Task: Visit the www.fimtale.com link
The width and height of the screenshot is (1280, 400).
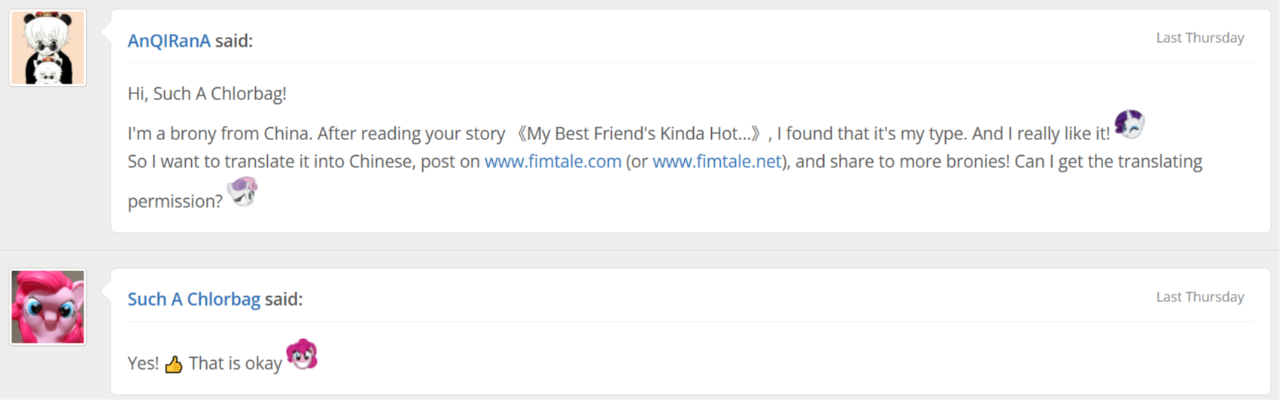Action: pos(553,161)
